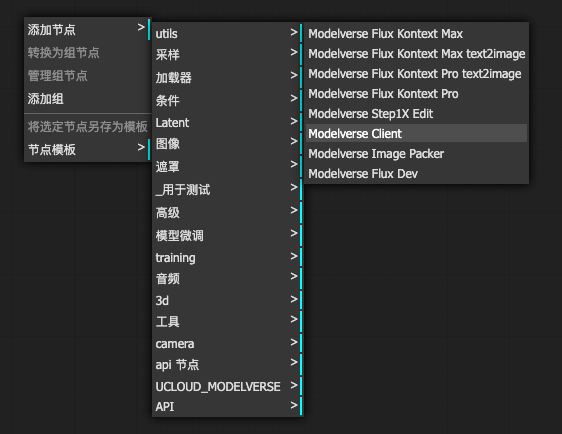Open the camera submenu
This screenshot has width=562, height=434.
tap(228, 343)
